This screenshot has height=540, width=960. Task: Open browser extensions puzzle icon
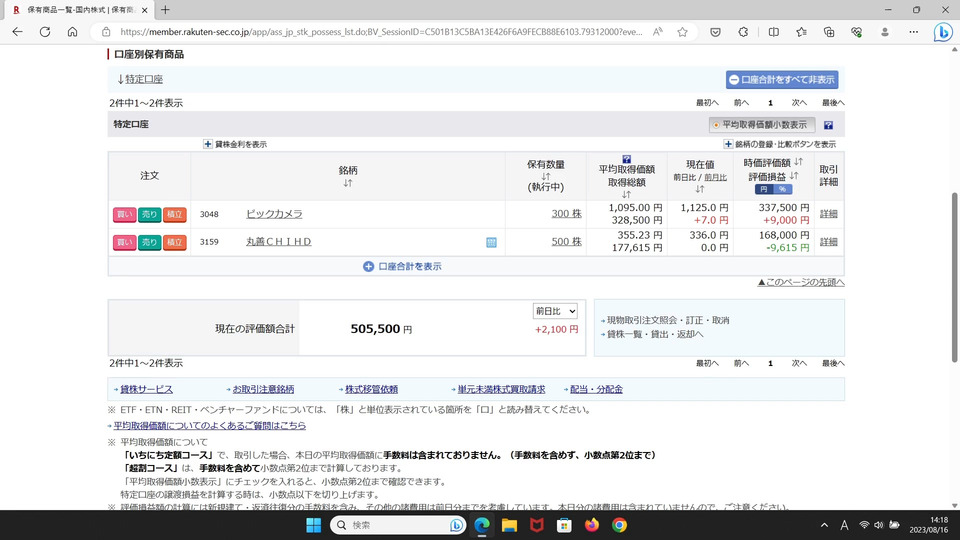pos(743,32)
